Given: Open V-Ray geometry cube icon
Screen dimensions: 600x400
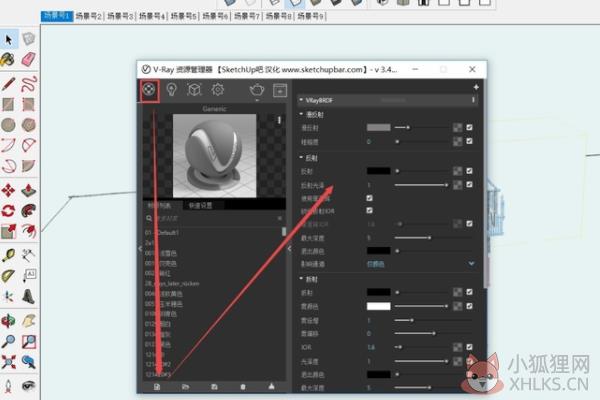Looking at the screenshot, I should (194, 90).
